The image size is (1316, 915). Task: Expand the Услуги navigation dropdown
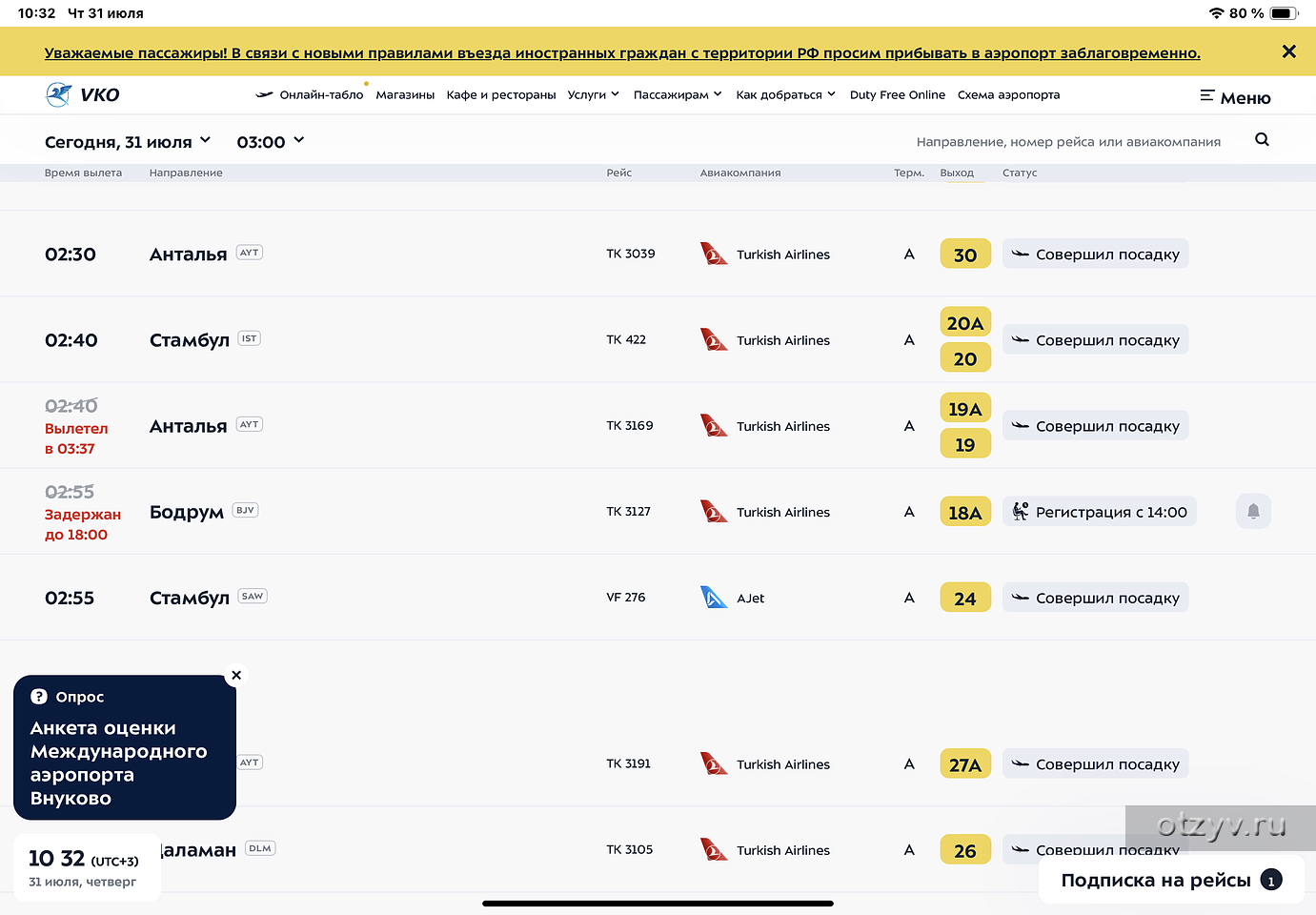pos(594,94)
